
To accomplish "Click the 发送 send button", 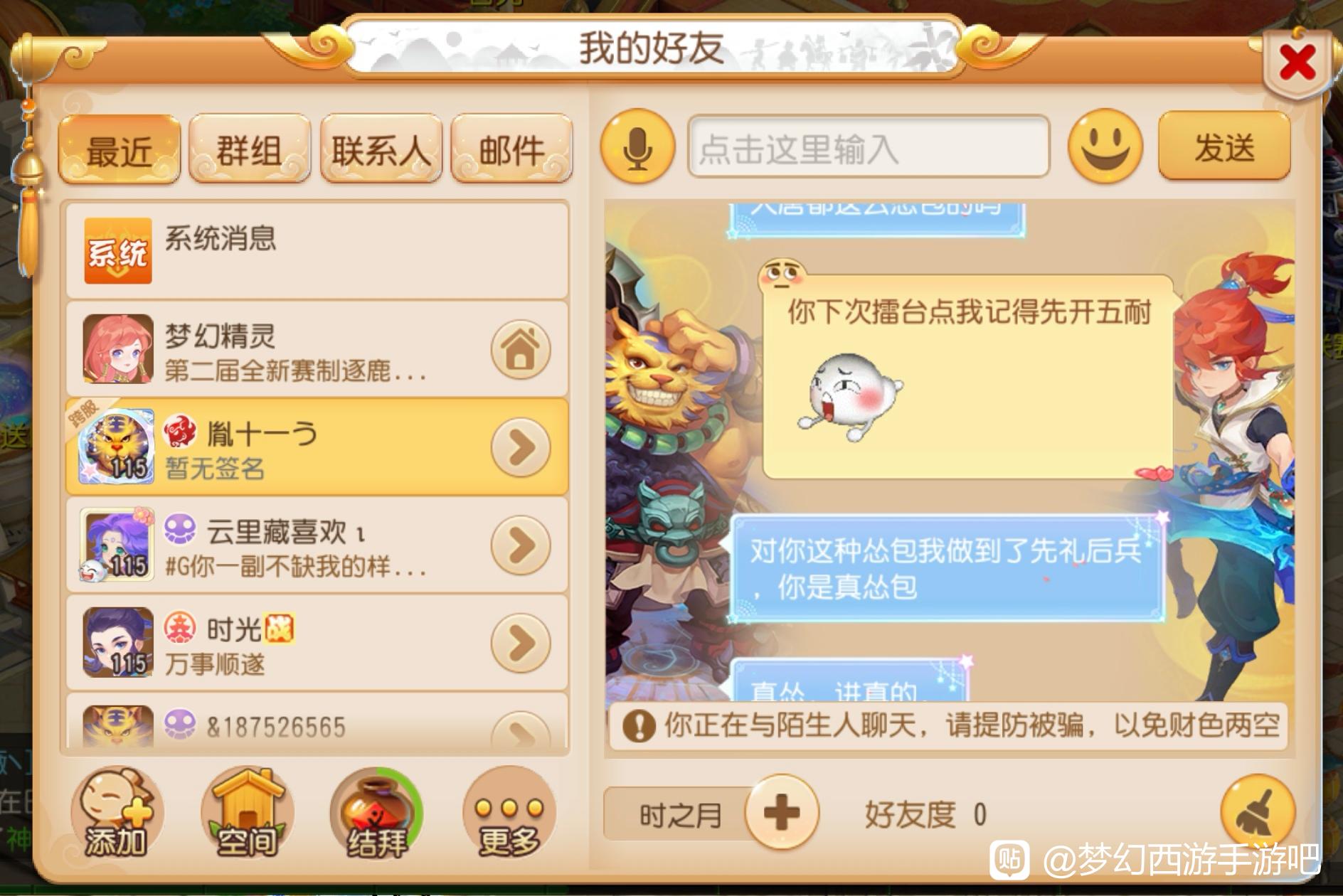I will pyautogui.click(x=1224, y=146).
